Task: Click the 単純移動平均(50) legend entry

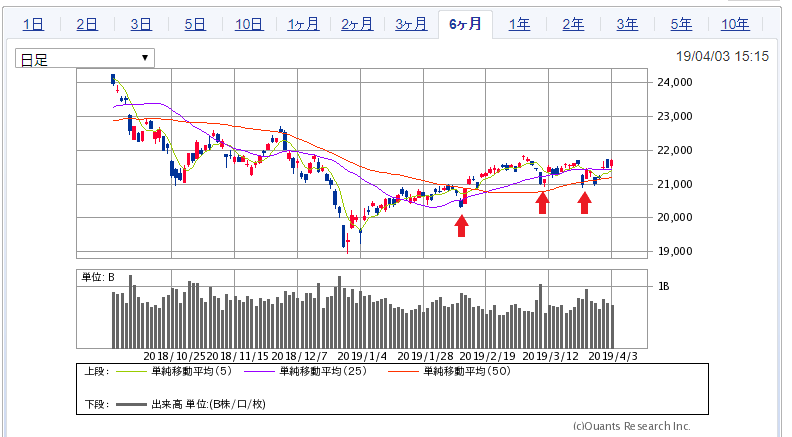Action: click(x=482, y=371)
